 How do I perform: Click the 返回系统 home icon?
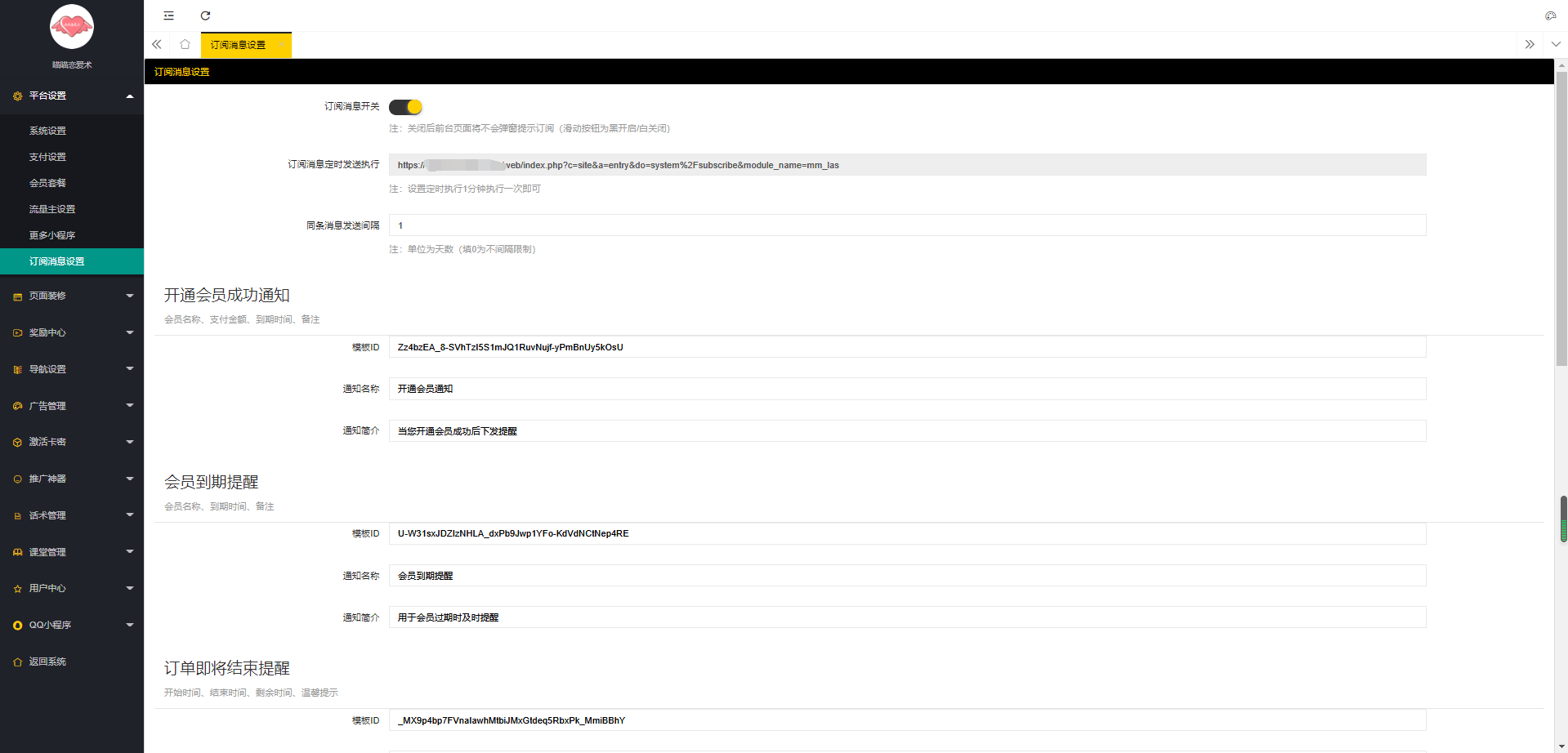click(x=17, y=662)
